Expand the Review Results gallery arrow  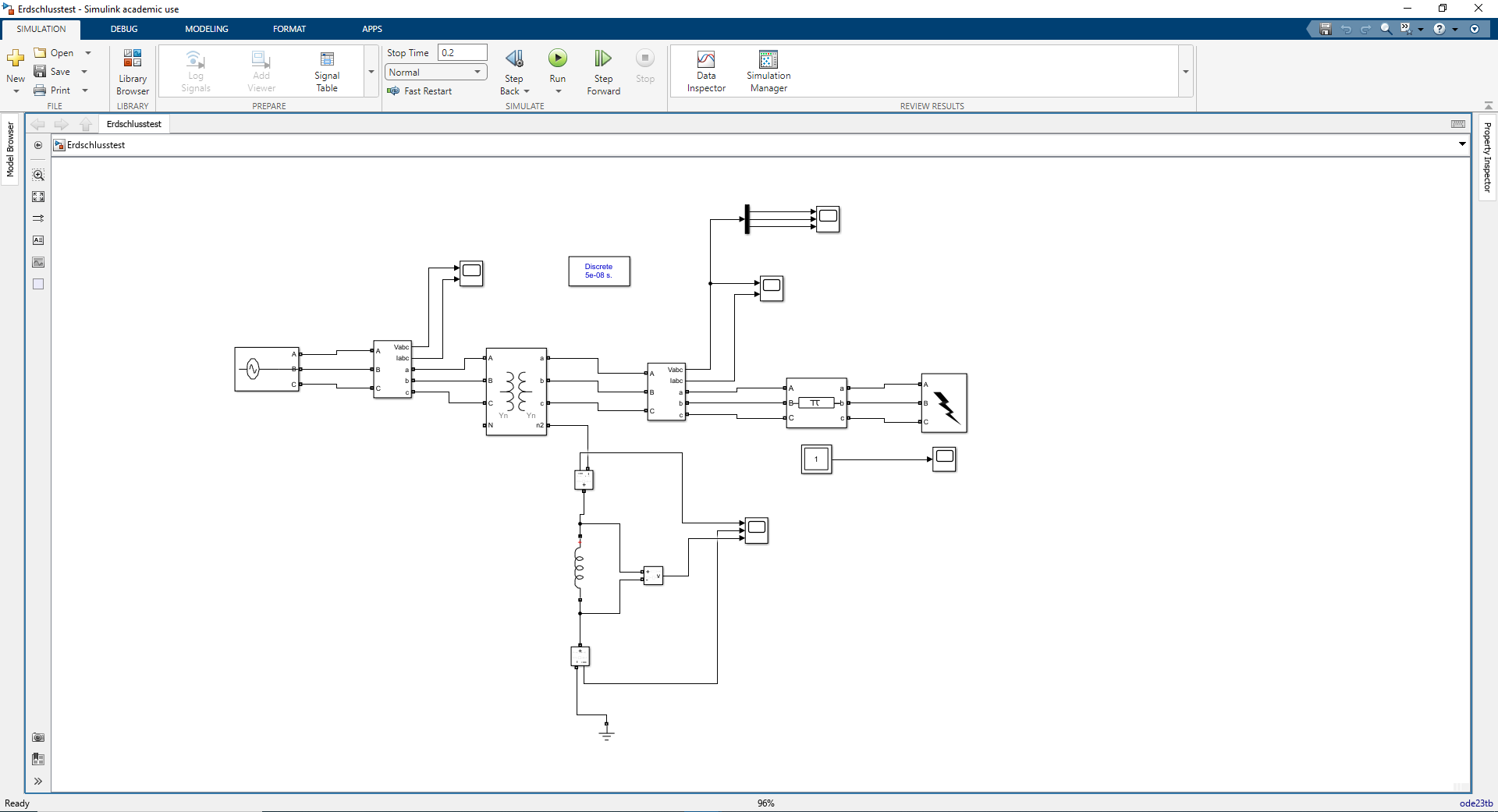click(x=1185, y=72)
